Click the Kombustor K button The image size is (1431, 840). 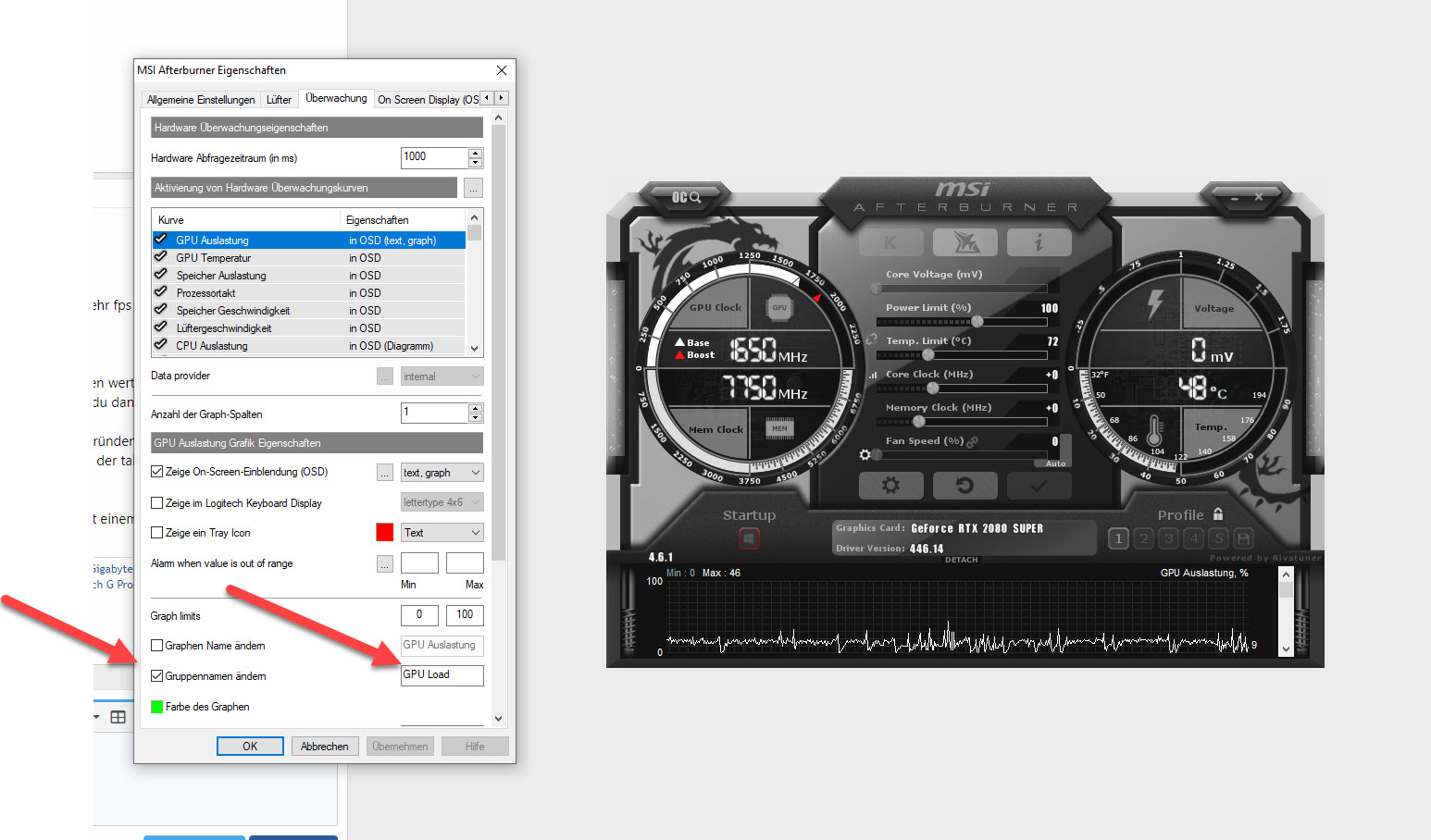890,242
